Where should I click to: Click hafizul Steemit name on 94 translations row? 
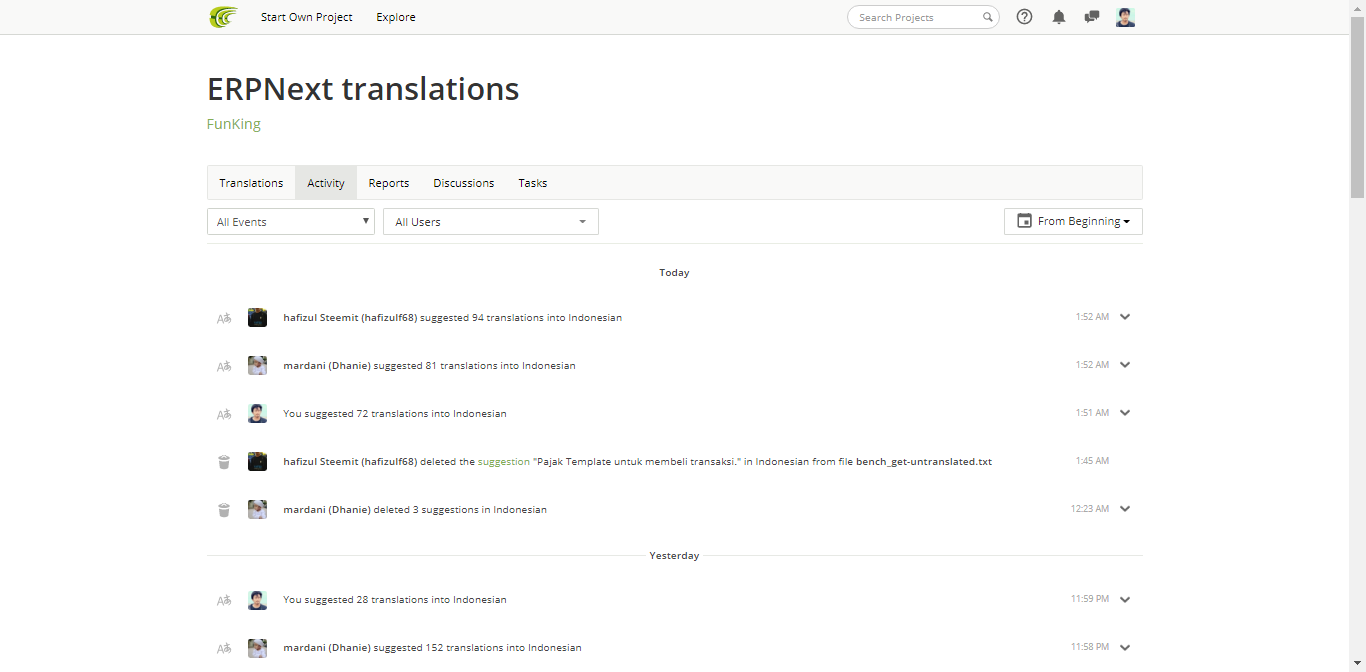coord(350,318)
